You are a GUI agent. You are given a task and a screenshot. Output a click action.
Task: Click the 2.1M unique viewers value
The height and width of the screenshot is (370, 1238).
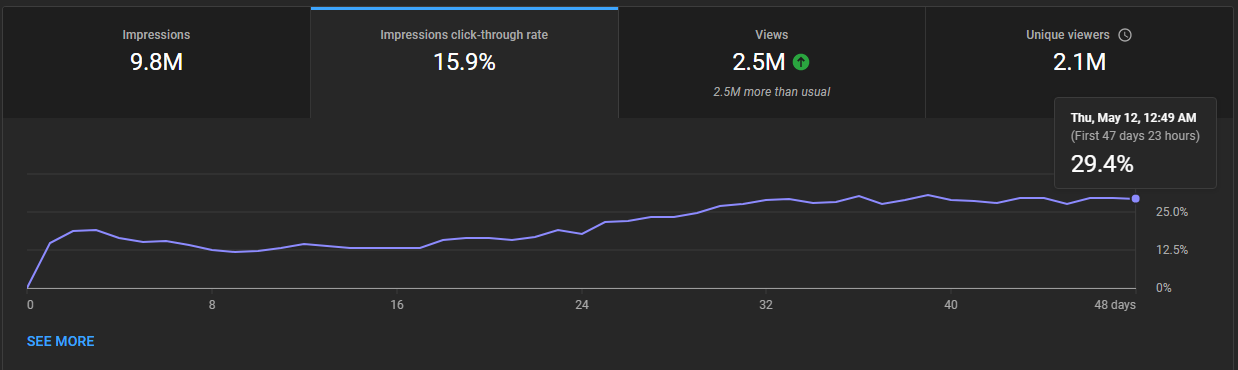[x=1079, y=62]
